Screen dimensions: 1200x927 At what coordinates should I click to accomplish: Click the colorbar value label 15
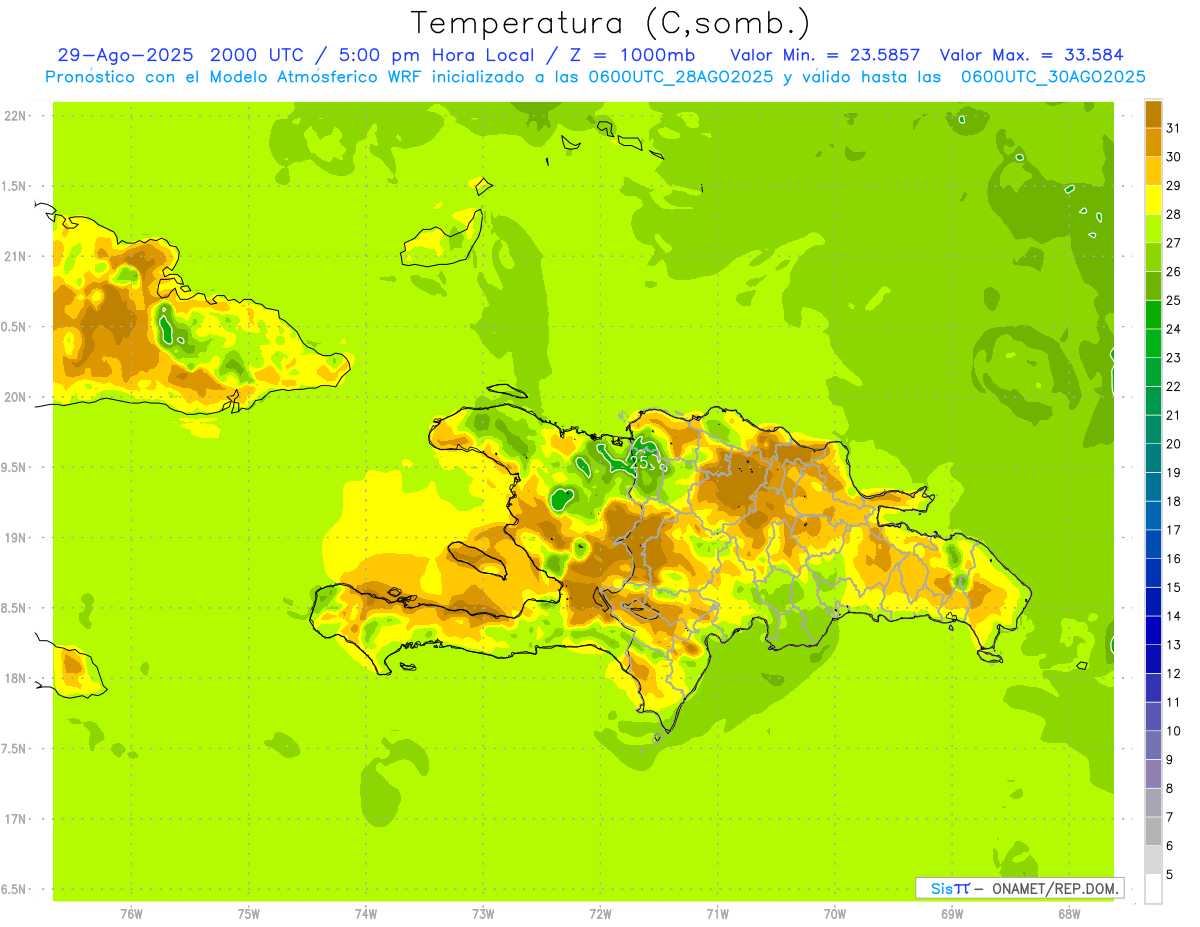pos(1174,587)
